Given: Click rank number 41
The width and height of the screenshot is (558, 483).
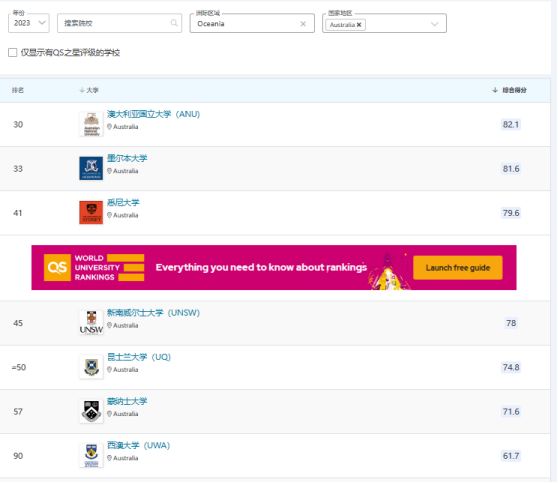Looking at the screenshot, I should coord(18,213).
